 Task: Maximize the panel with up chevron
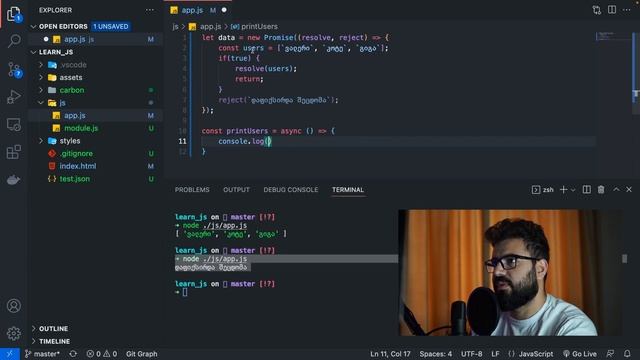tap(616, 189)
